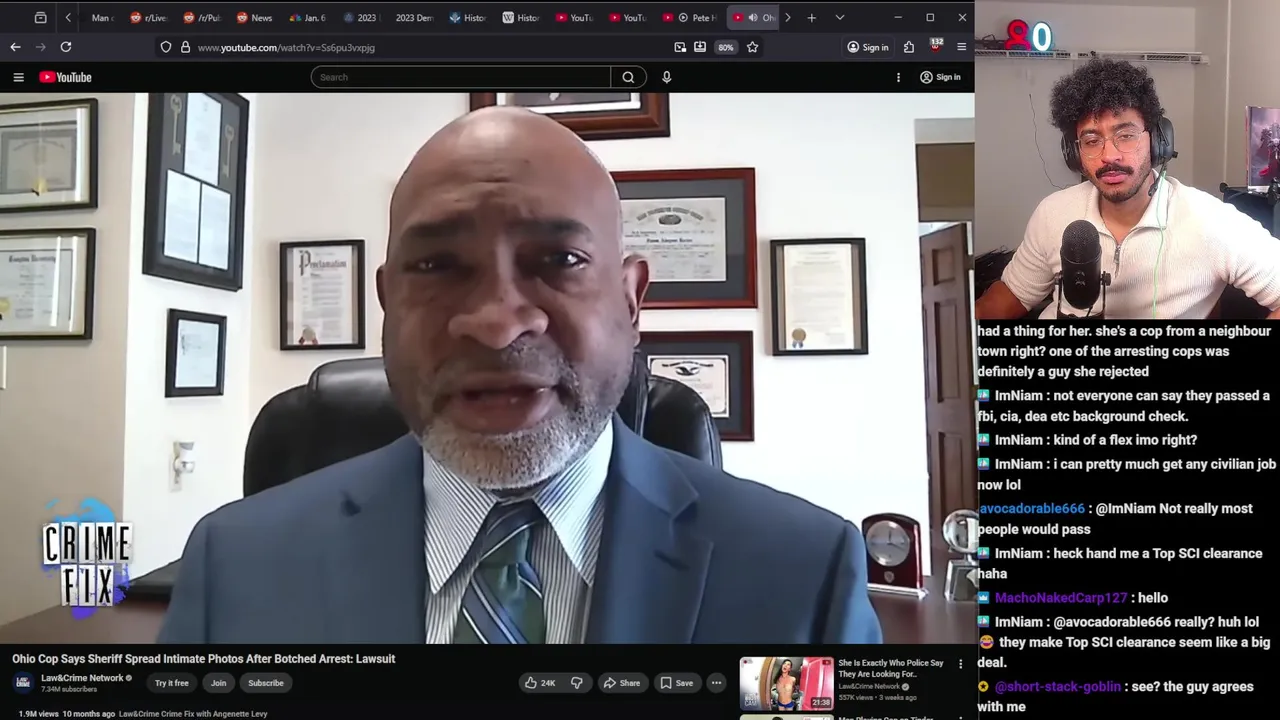Open the suggested video thumbnail 21:38
The width and height of the screenshot is (1280, 720).
[x=786, y=683]
